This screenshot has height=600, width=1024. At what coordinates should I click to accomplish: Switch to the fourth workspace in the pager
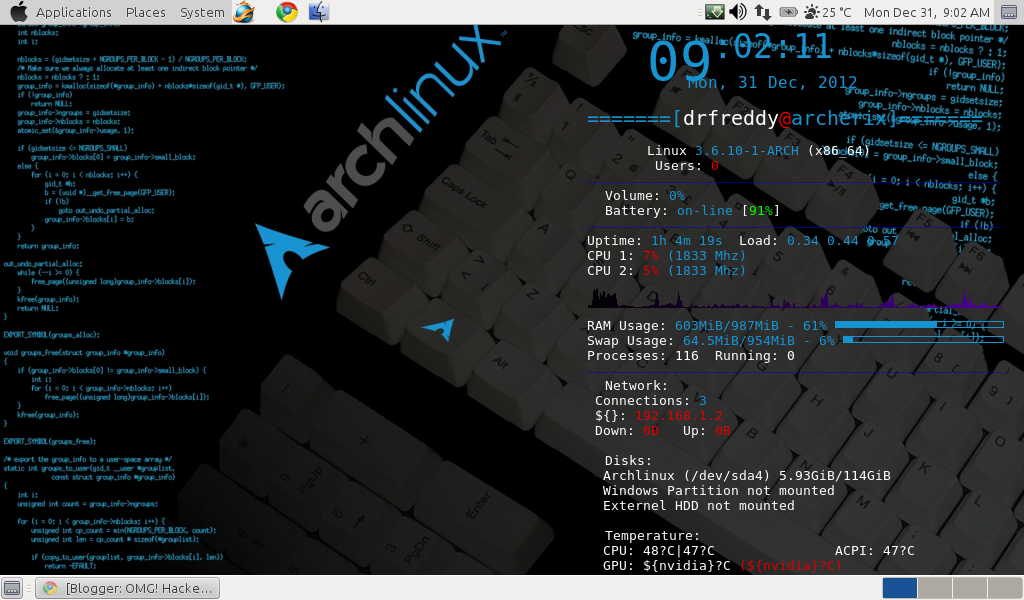pos(1004,588)
